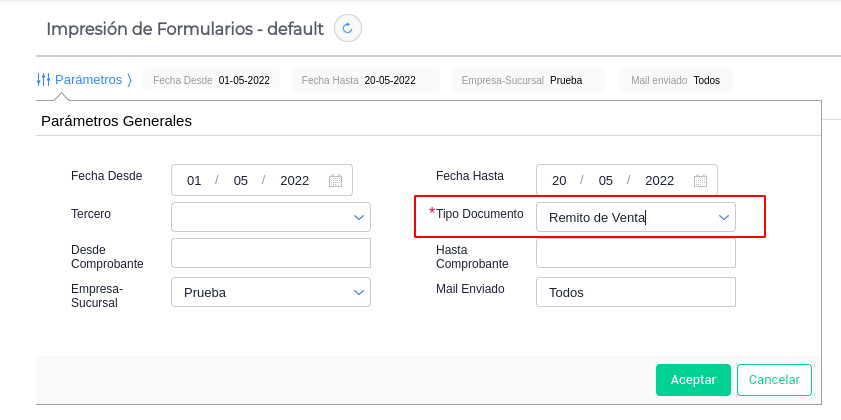Click the Cancelar button
This screenshot has width=841, height=420.
(774, 380)
